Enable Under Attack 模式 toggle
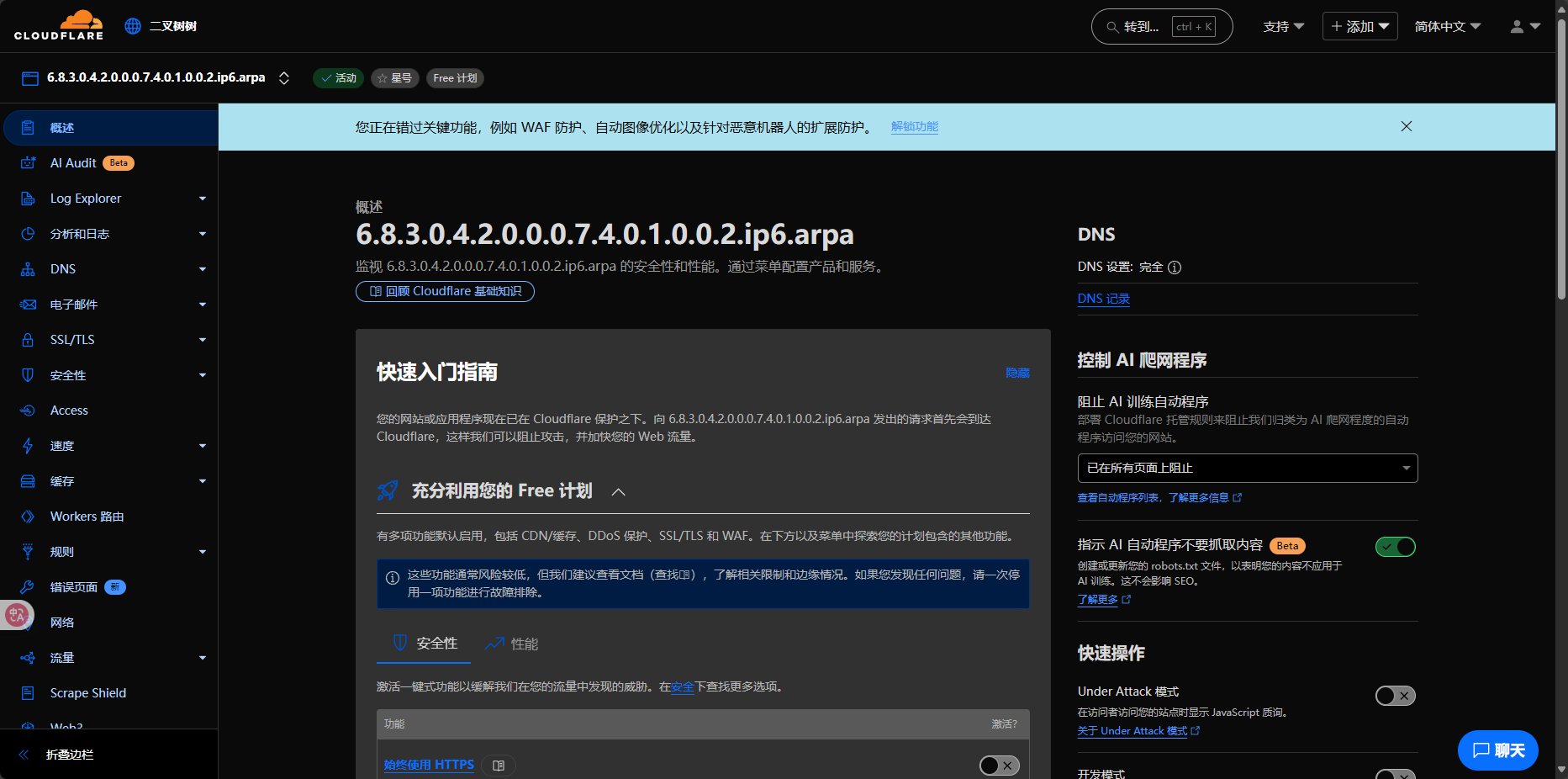The height and width of the screenshot is (779, 1568). [x=1395, y=696]
